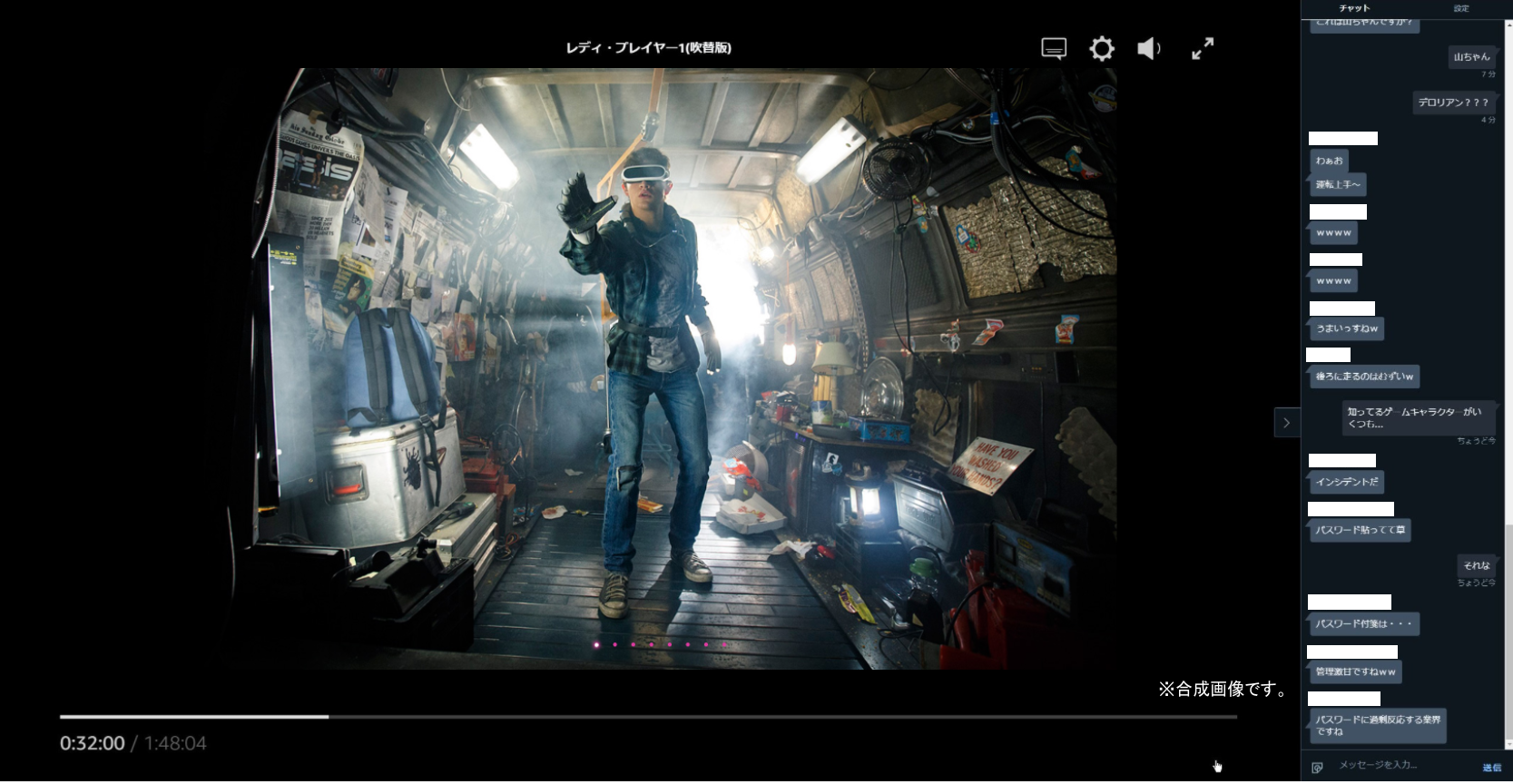1513x784 pixels.
Task: Select the 運転上手〜 chat bubble
Action: (x=1338, y=184)
